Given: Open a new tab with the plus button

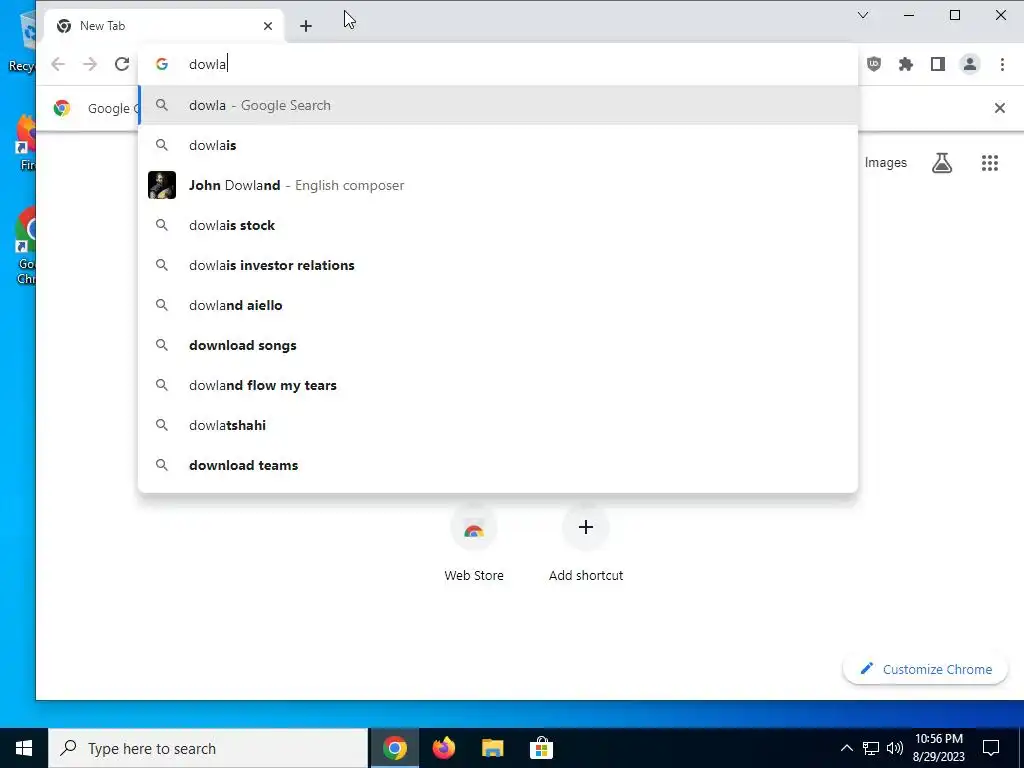Looking at the screenshot, I should (306, 26).
